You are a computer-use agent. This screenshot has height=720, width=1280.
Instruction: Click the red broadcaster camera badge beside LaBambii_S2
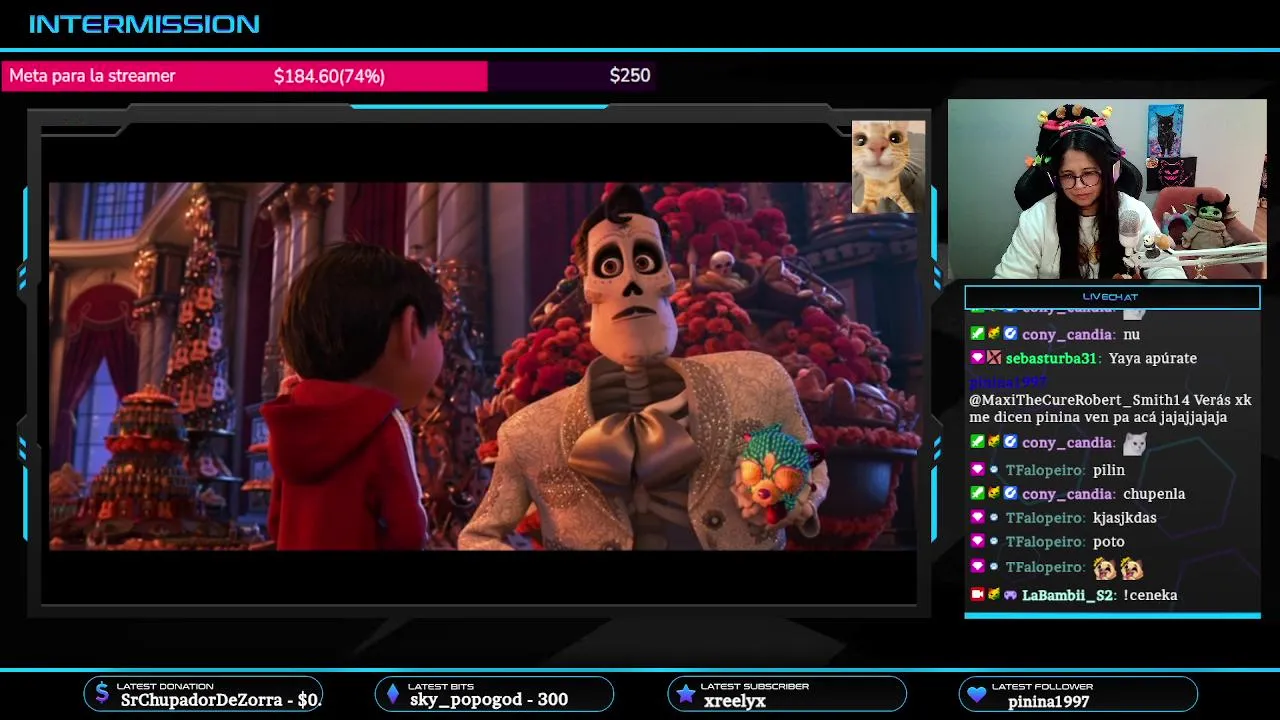[x=978, y=594]
